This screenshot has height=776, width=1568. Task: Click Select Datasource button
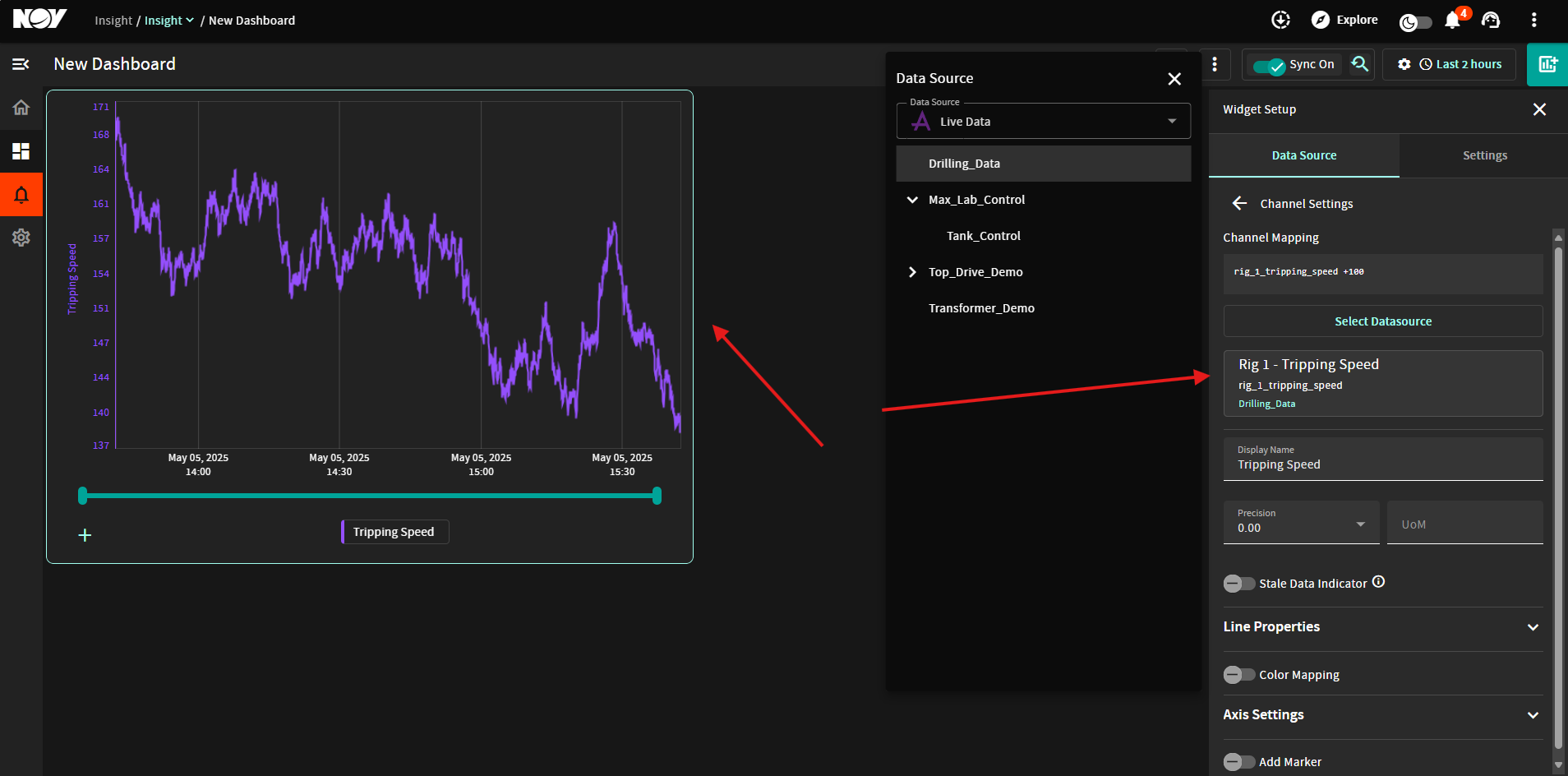tap(1383, 321)
